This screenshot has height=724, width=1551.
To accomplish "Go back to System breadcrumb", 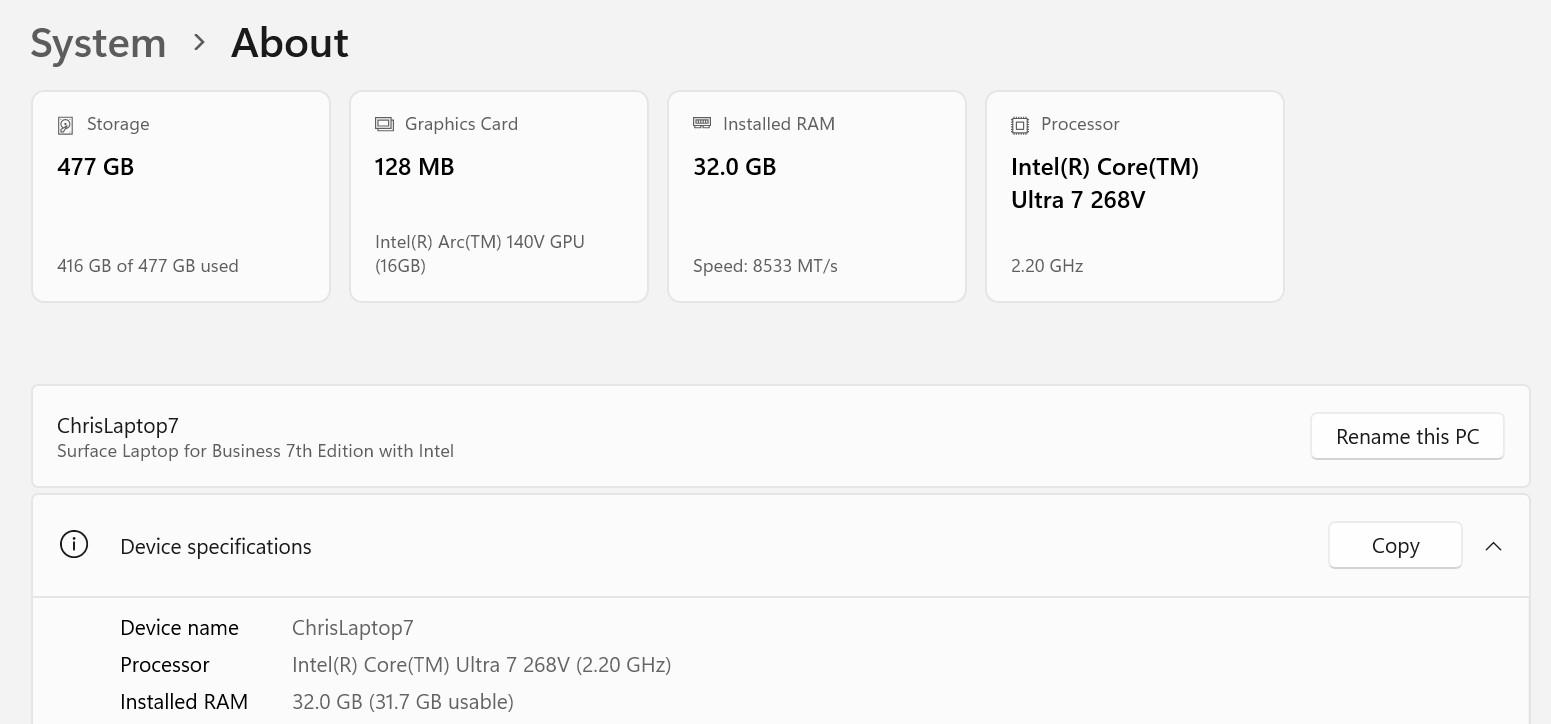I will (x=98, y=43).
